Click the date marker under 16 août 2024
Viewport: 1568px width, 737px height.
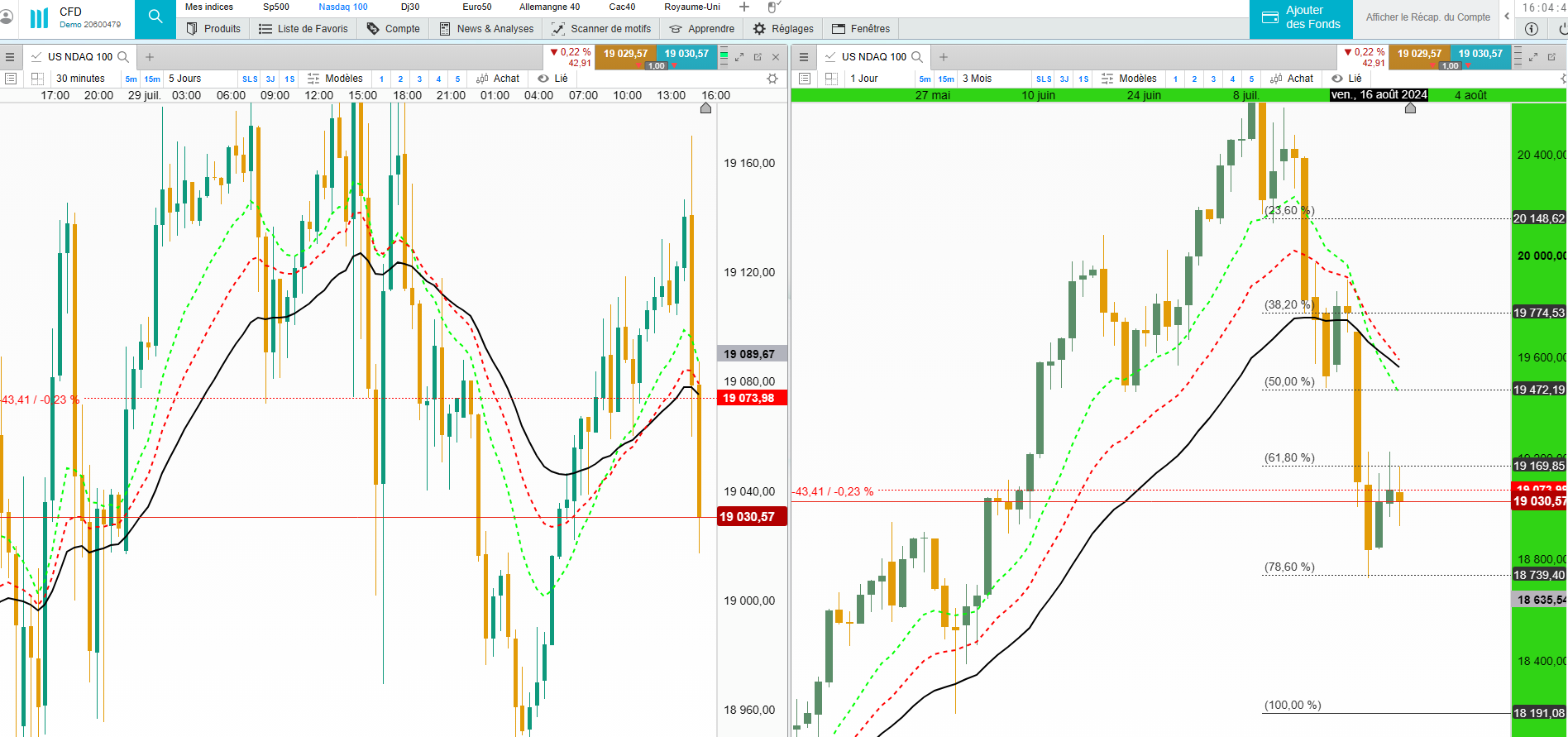pyautogui.click(x=1410, y=108)
